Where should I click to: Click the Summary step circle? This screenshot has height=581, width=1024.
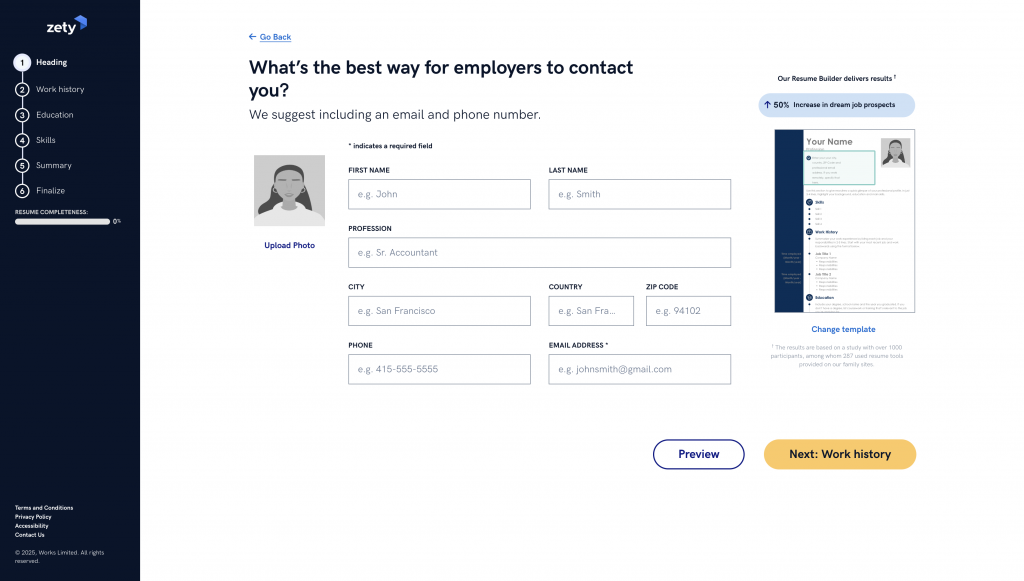[23, 165]
